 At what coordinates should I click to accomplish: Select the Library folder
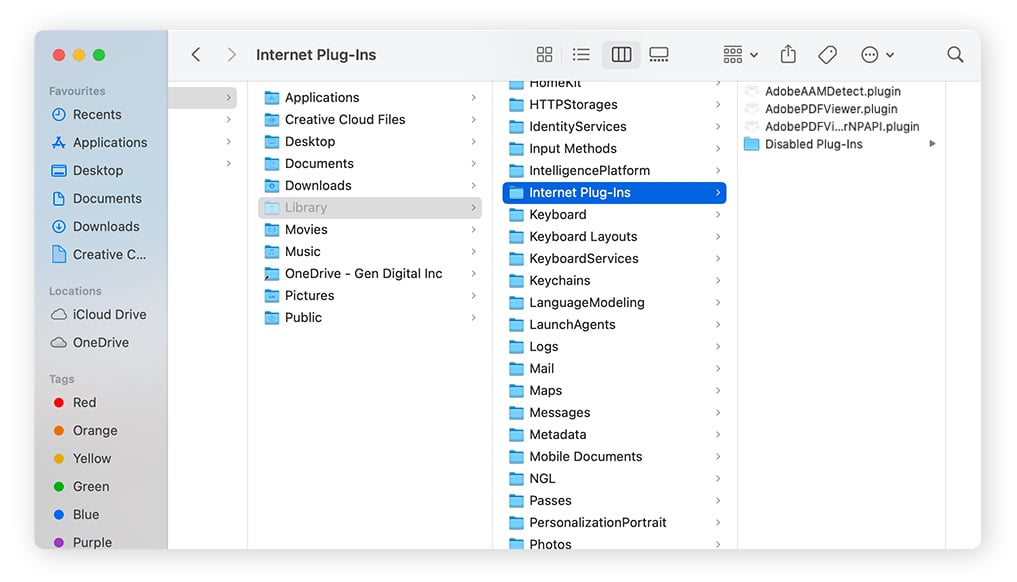point(370,208)
